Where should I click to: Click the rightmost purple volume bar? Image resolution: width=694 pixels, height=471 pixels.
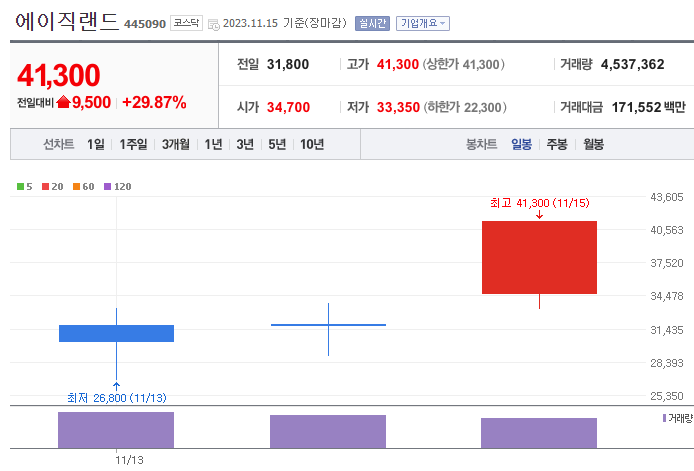click(539, 433)
